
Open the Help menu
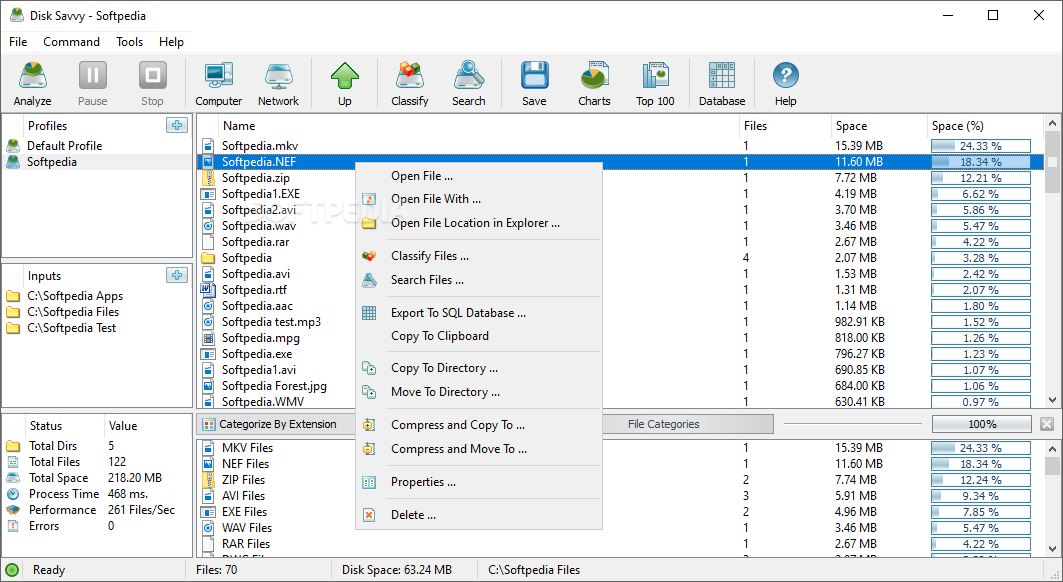172,41
